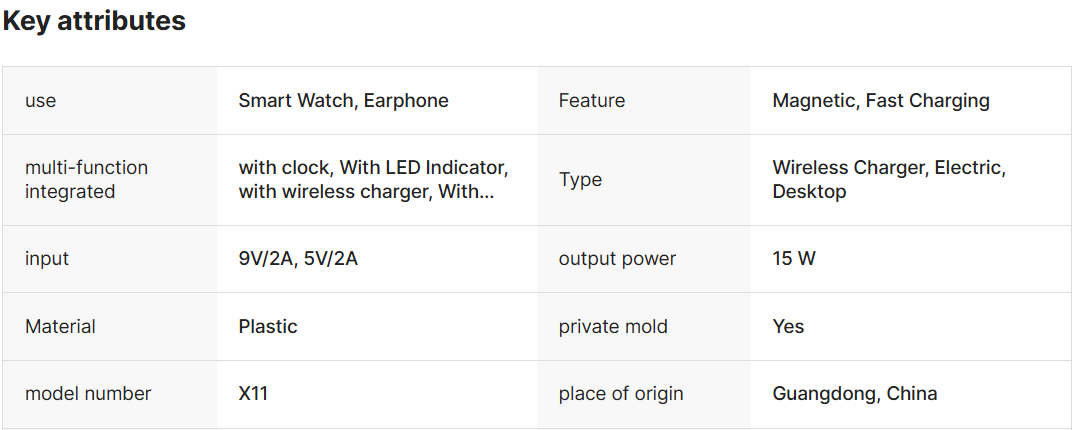Click the Feature attribute label
The width and height of the screenshot is (1074, 430).
[x=592, y=101]
